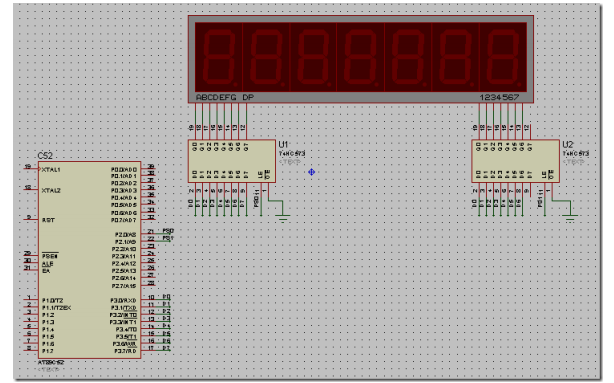Click the U1 74HC573 latch chip
The width and height of the screenshot is (614, 383).
point(231,161)
